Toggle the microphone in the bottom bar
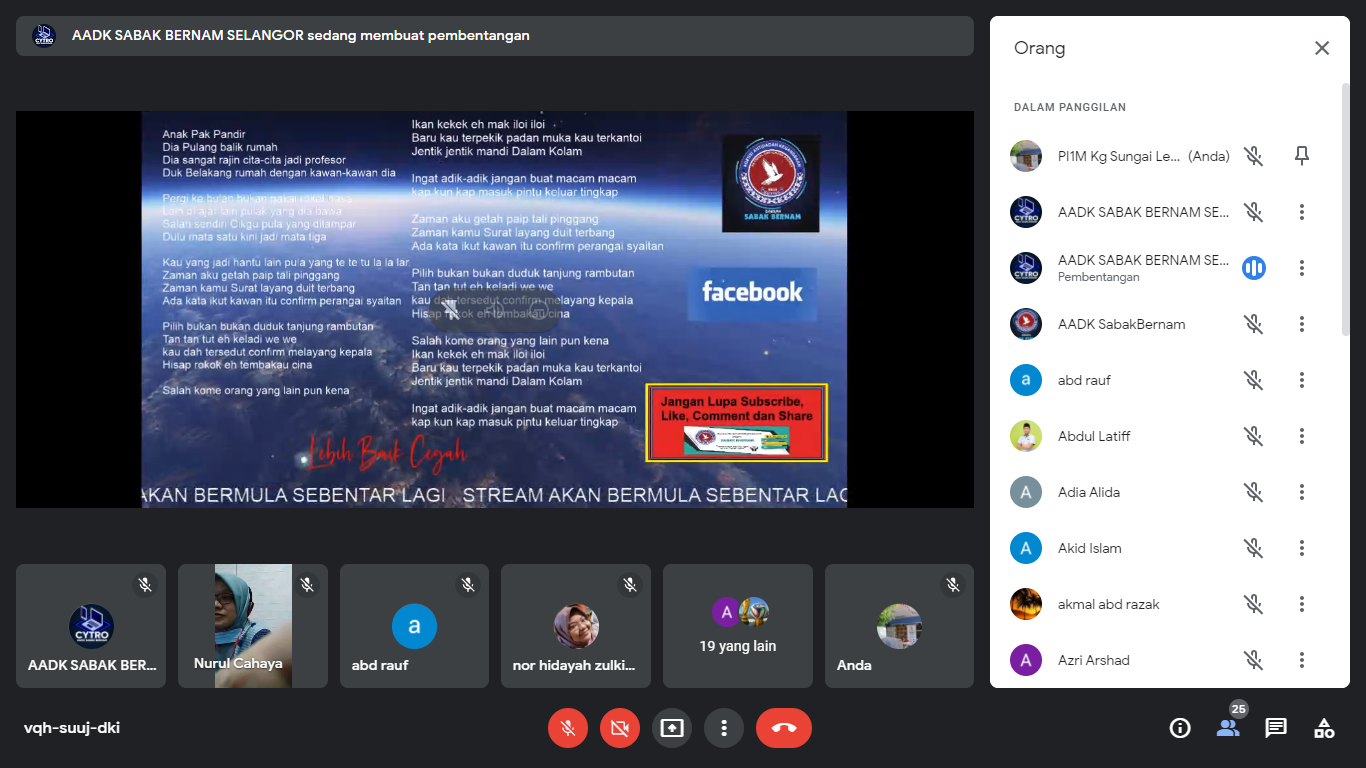 click(x=568, y=728)
